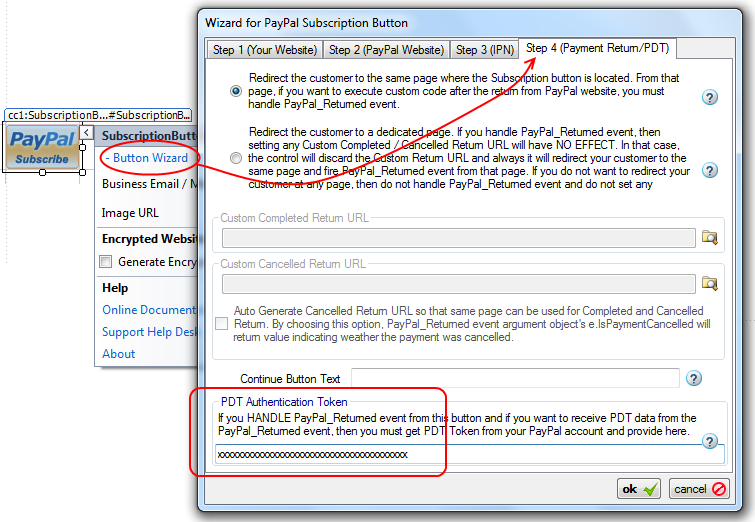Open help for same-page redirect option
Viewport: 755px width, 522px height.
point(710,98)
